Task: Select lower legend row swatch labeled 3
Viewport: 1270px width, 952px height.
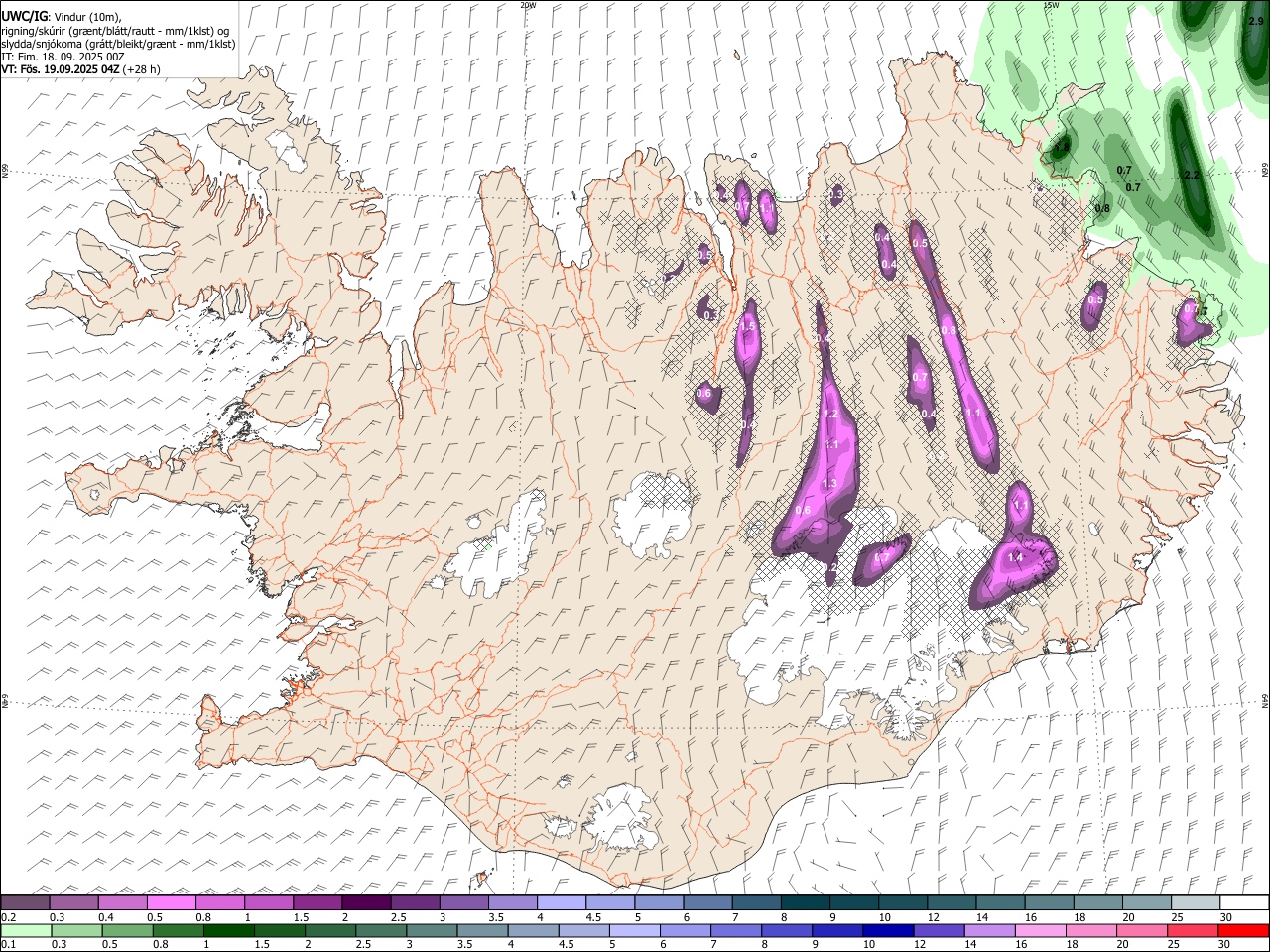Action: point(432,930)
